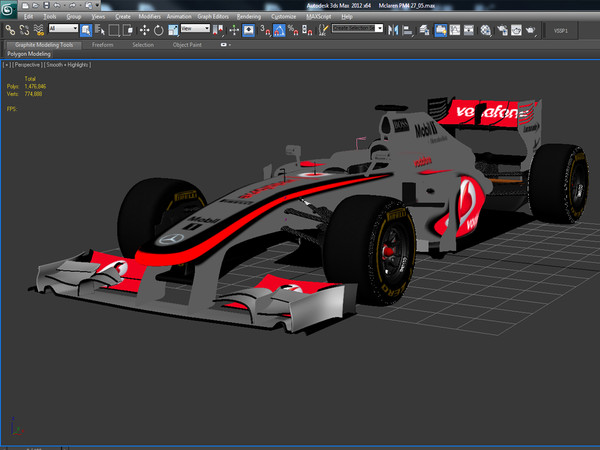600x450 pixels.
Task: Toggle the Graphite Modeling Tools ribbon icon
Action: pyautogui.click(x=440, y=30)
